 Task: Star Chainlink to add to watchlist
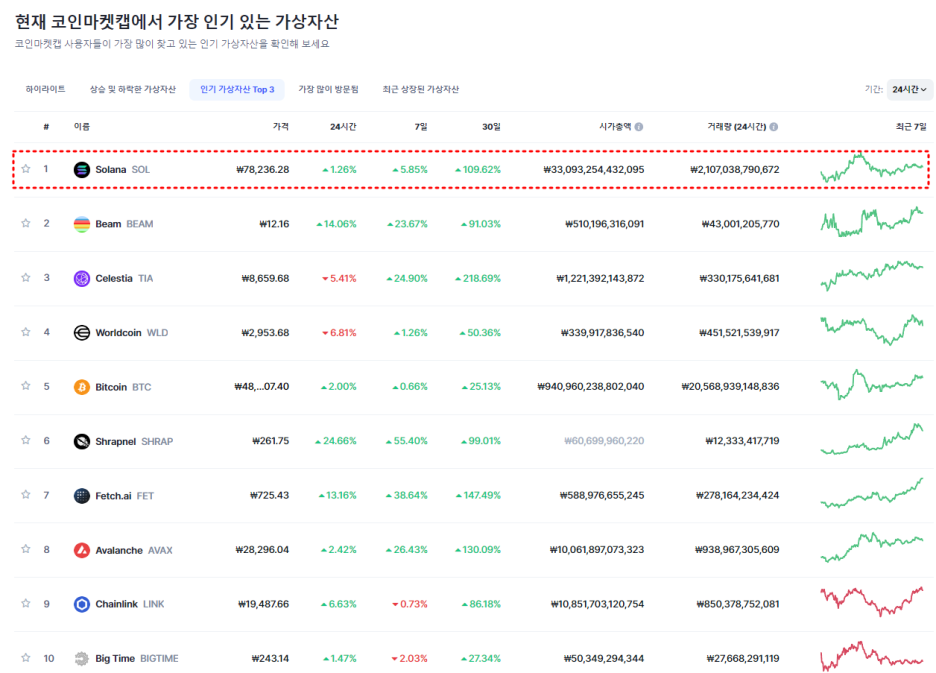point(26,603)
